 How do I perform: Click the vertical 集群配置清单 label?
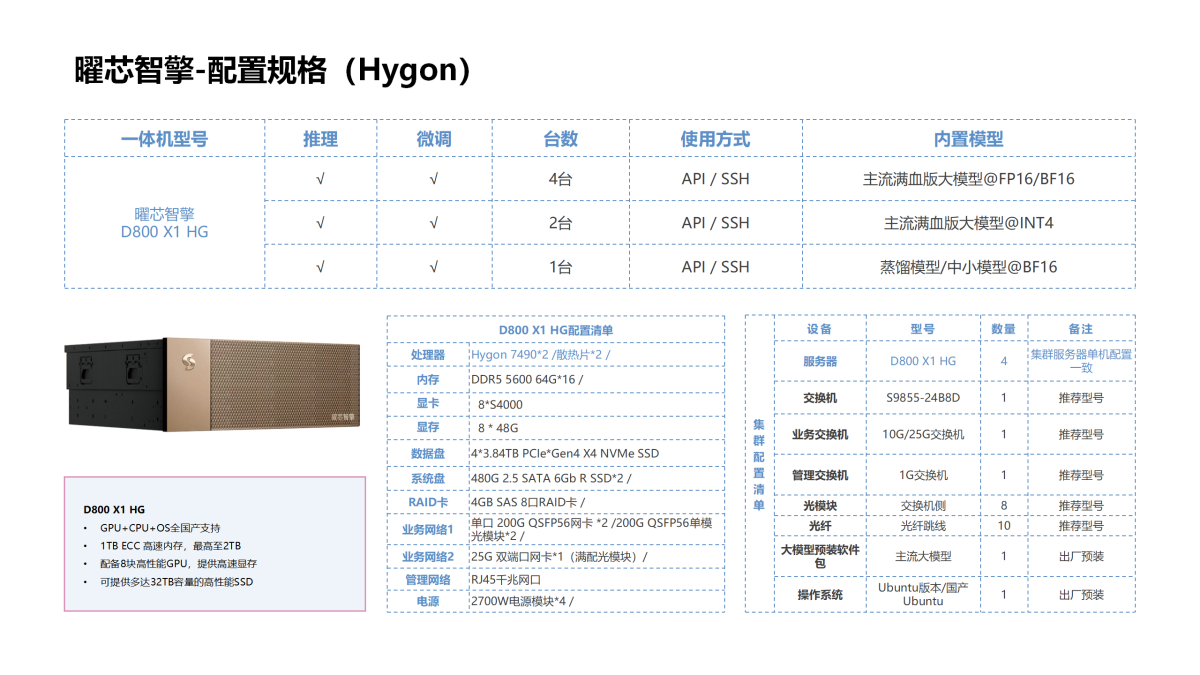pos(759,464)
